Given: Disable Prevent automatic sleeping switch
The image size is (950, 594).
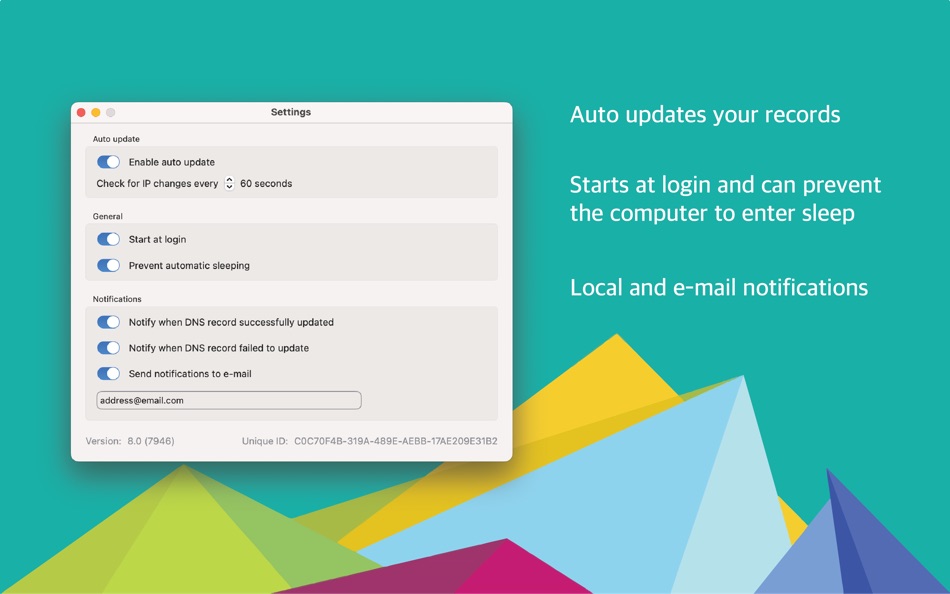Looking at the screenshot, I should [108, 265].
